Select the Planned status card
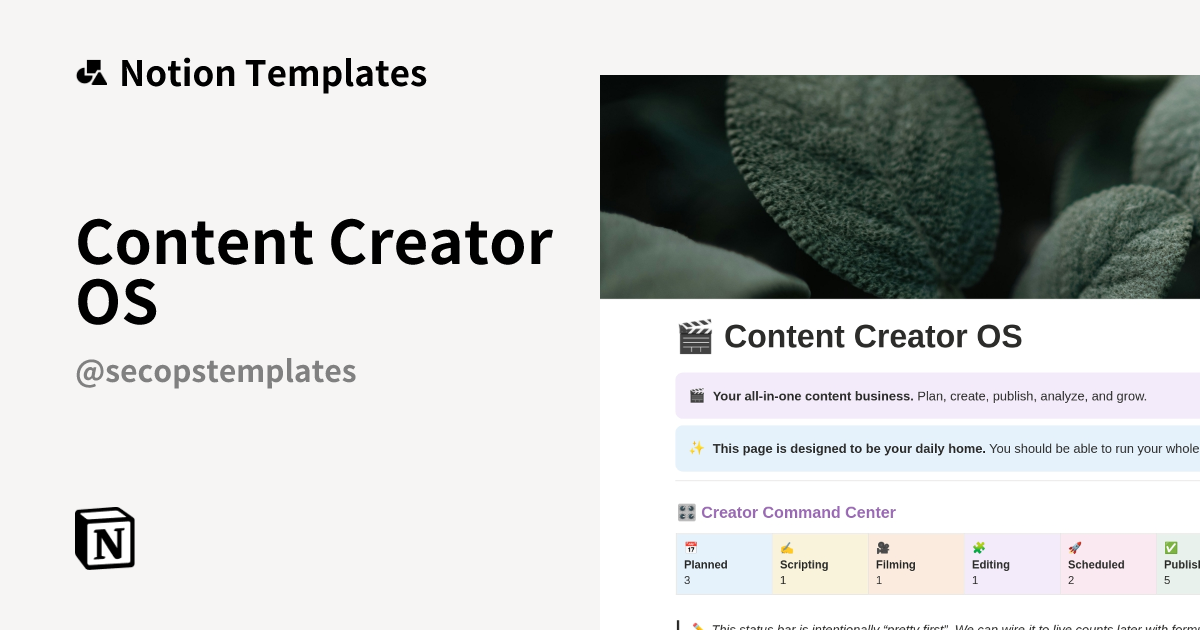 [x=724, y=564]
